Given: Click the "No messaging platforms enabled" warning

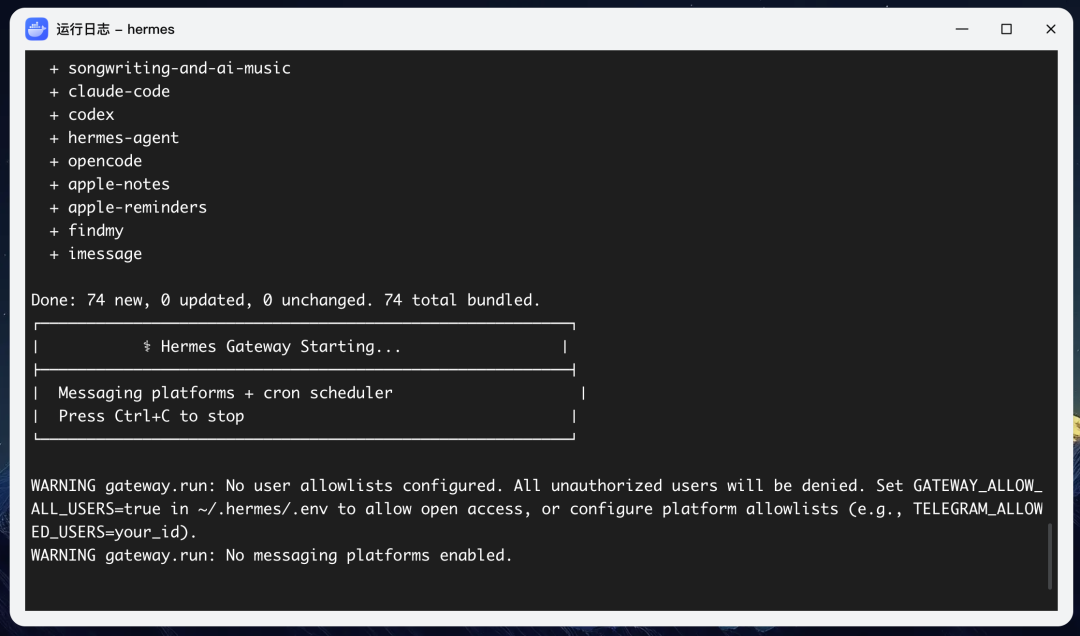Looking at the screenshot, I should [x=271, y=555].
